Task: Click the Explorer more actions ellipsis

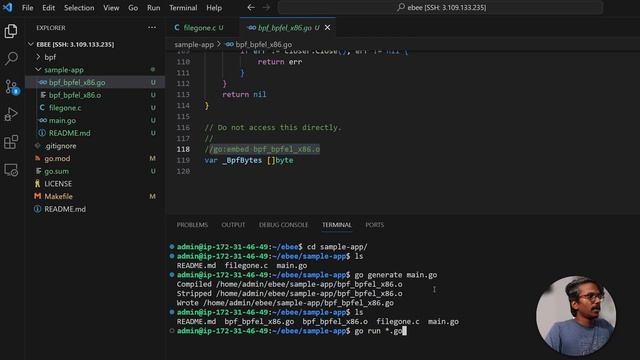Action: coord(152,27)
